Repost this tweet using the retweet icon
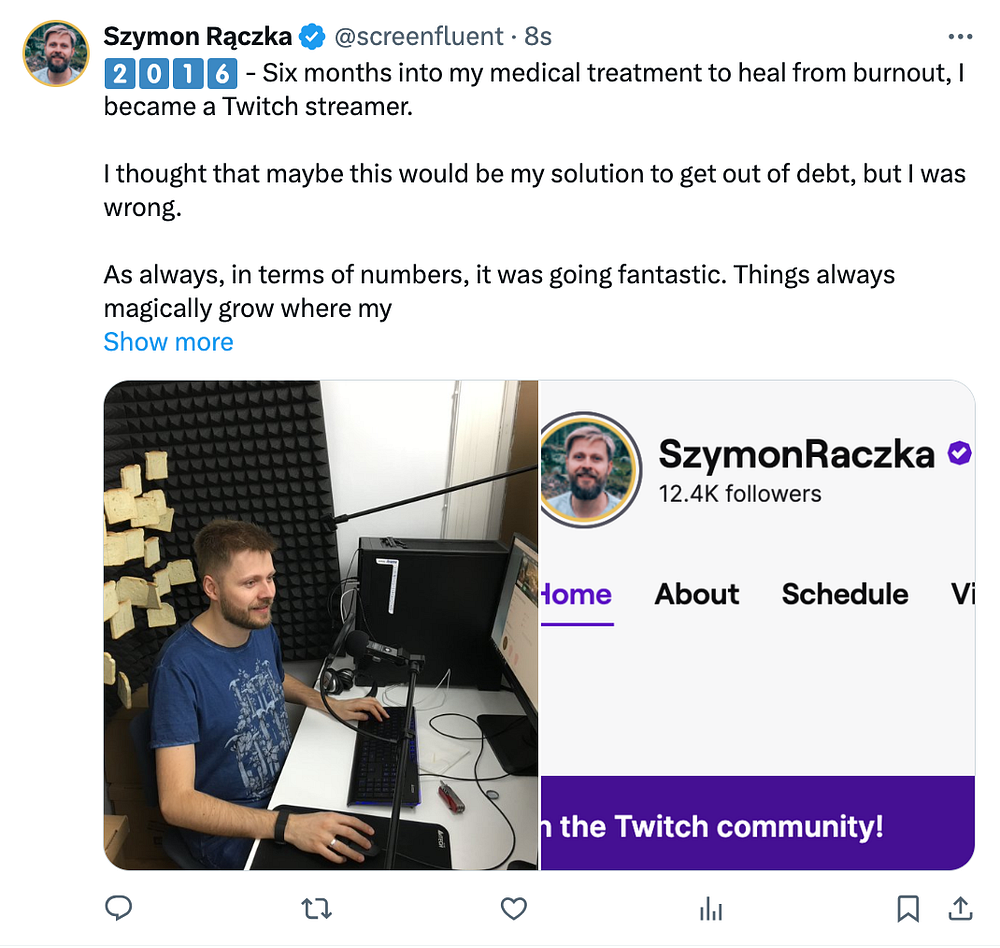The width and height of the screenshot is (1000, 948). tap(316, 908)
